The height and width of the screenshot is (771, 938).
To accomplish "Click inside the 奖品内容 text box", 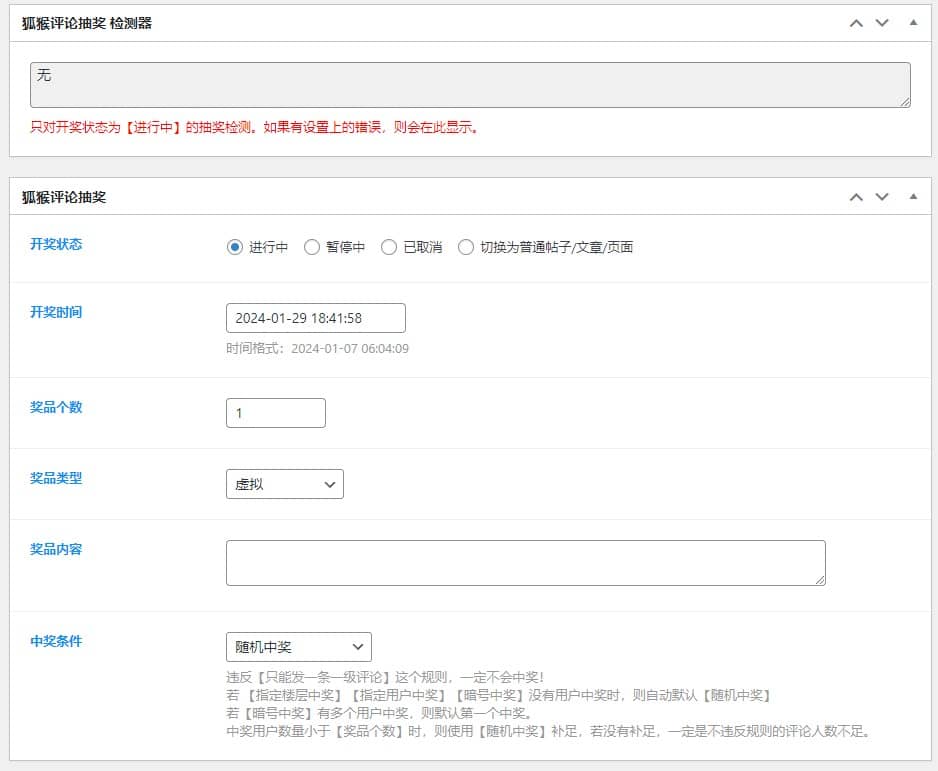I will tap(525, 563).
